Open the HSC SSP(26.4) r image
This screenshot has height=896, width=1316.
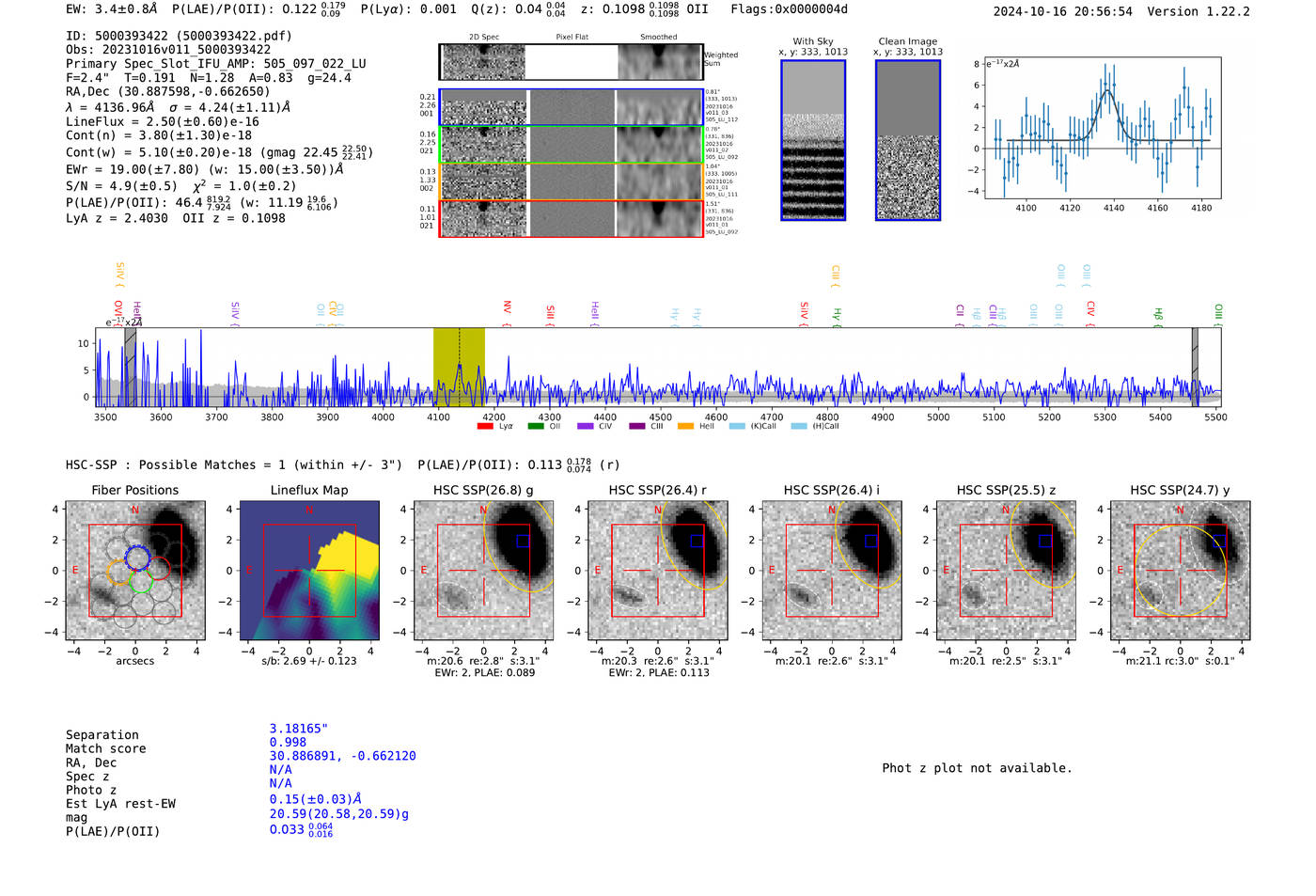657,571
